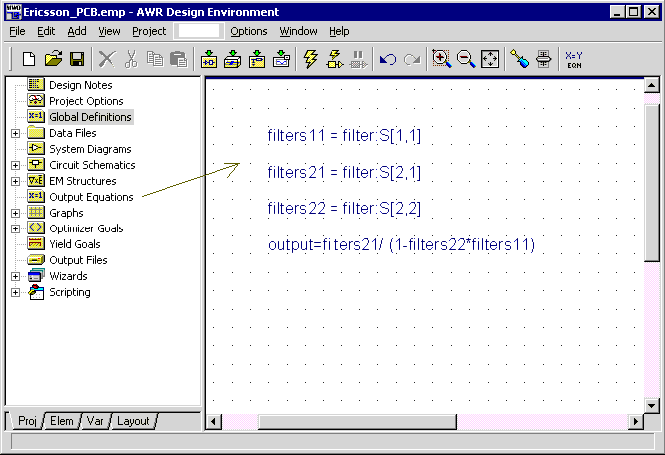Image resolution: width=665 pixels, height=455 pixels.
Task: Select Yield Goals tree item
Action: click(x=75, y=244)
